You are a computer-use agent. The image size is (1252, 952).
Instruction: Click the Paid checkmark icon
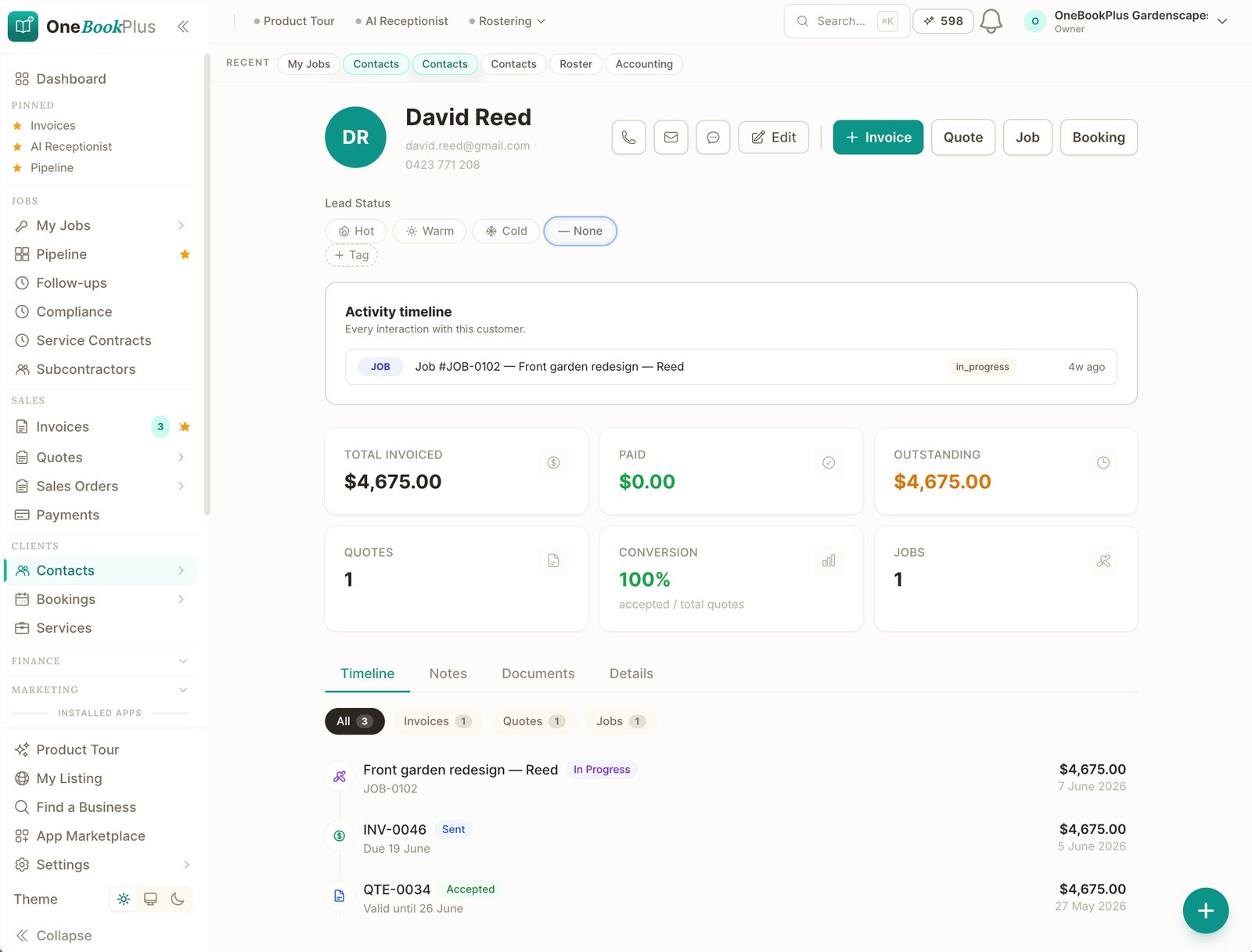[829, 462]
